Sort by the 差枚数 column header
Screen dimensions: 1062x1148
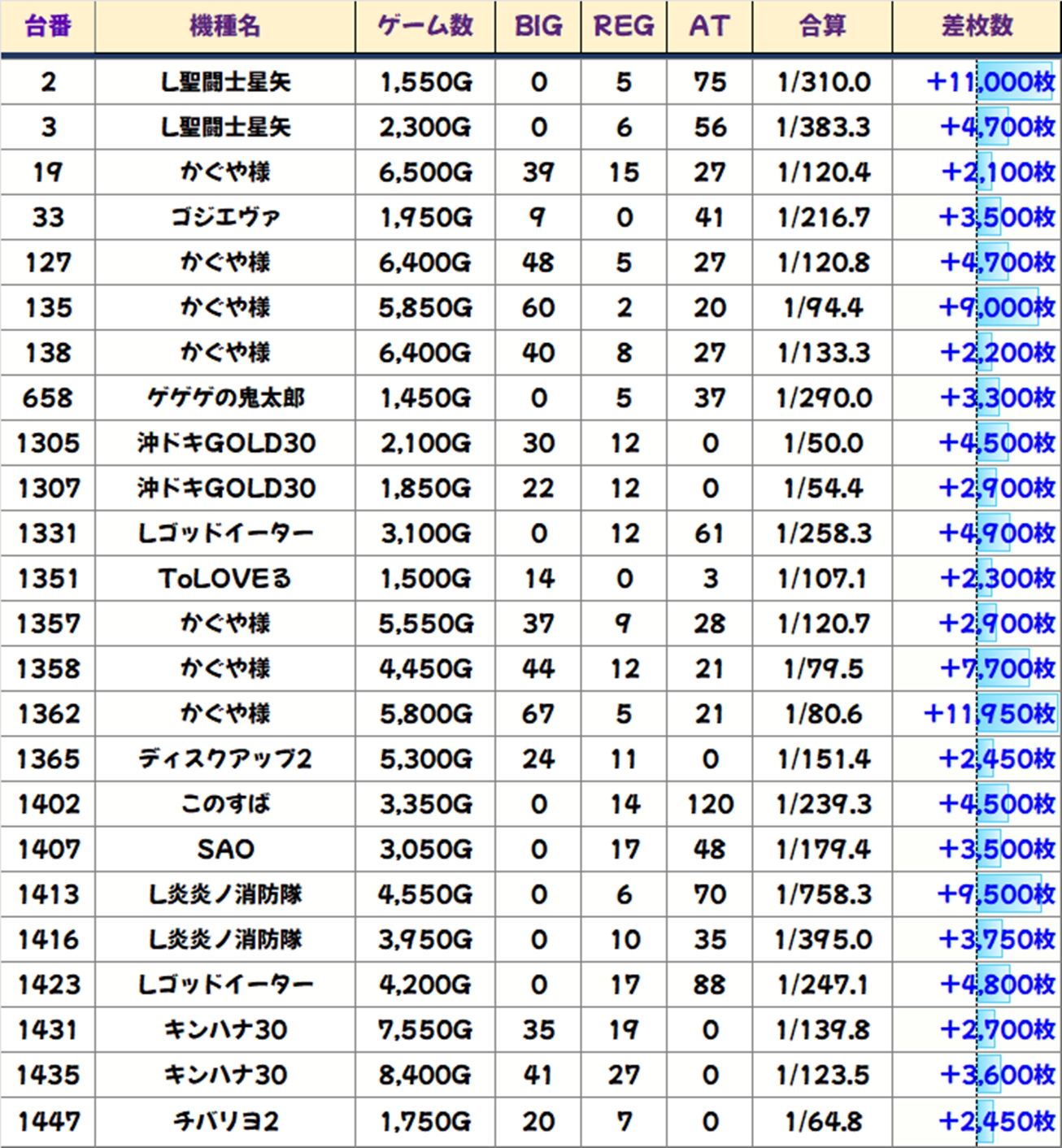pos(977,26)
